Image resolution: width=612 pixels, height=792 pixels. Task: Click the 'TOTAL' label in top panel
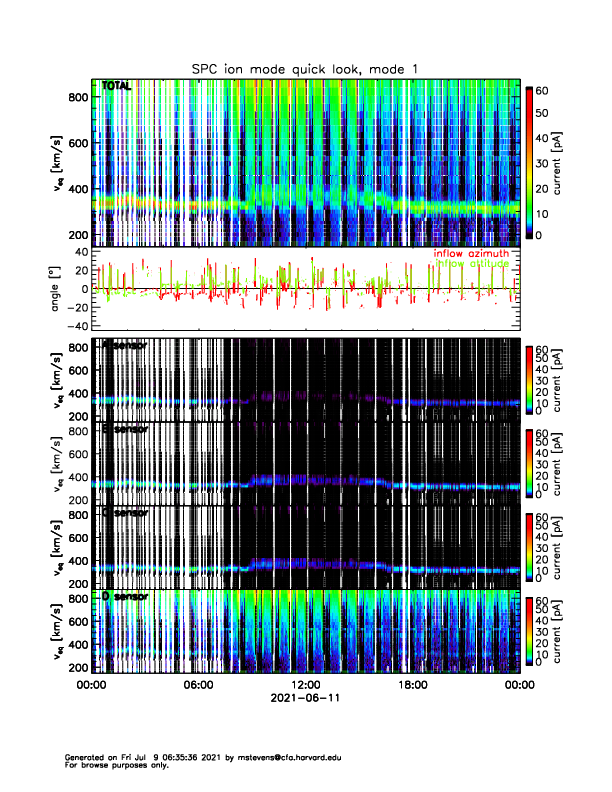pyautogui.click(x=116, y=88)
